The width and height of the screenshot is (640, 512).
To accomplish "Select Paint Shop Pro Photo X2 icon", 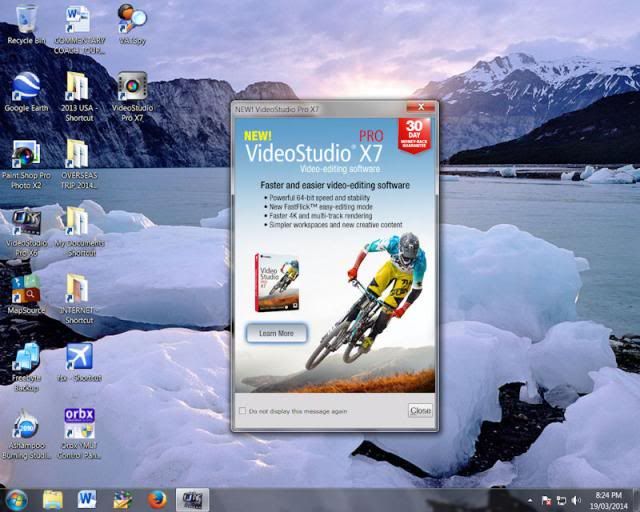I will tap(26, 165).
